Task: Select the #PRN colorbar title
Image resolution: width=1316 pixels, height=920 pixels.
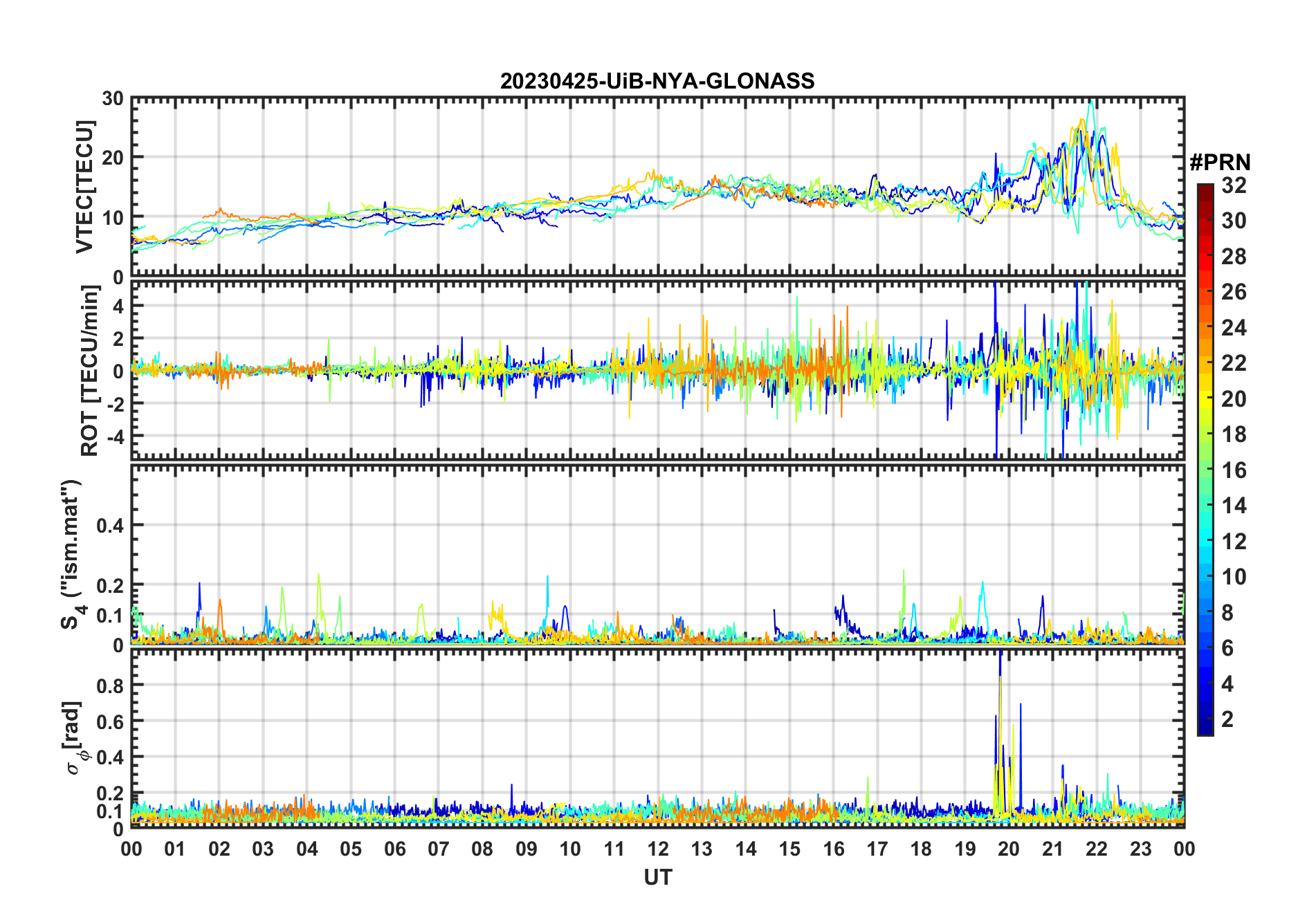Action: pyautogui.click(x=1221, y=163)
